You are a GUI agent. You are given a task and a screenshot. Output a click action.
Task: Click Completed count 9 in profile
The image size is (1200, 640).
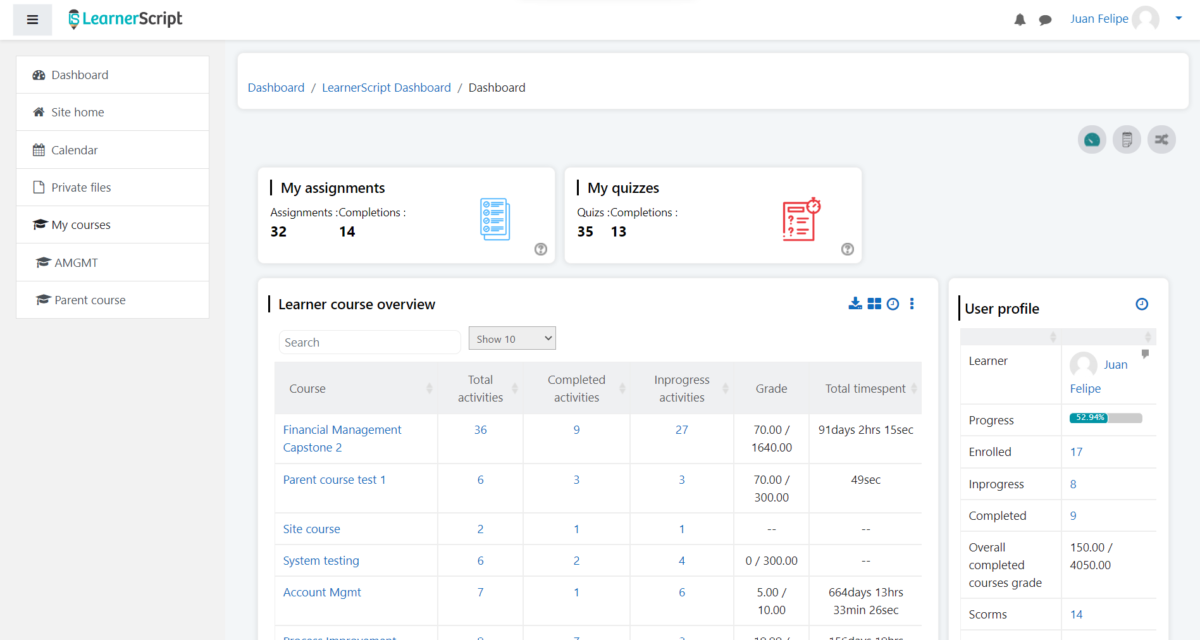1073,516
